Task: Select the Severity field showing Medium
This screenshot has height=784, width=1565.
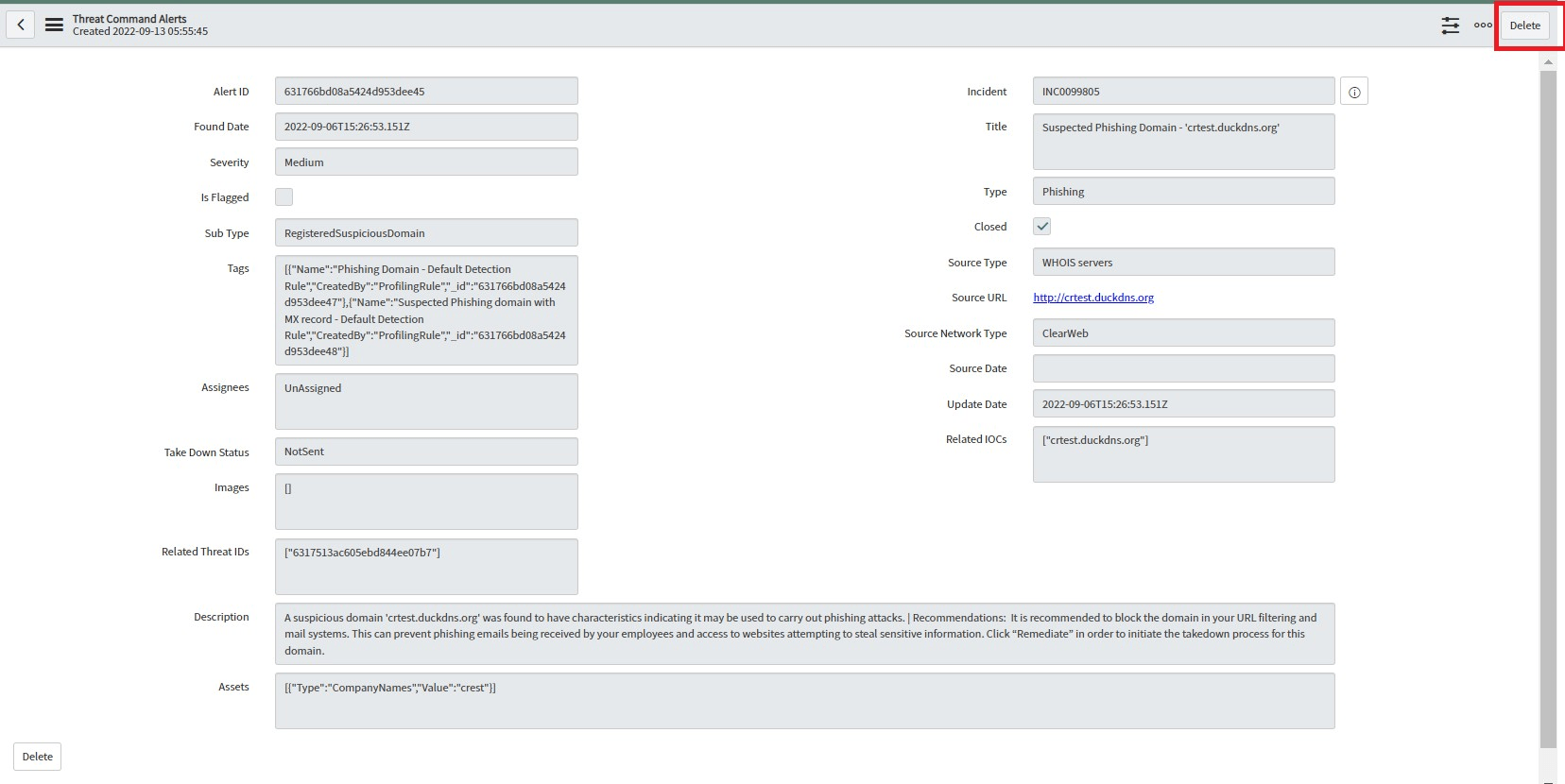Action: coord(425,162)
